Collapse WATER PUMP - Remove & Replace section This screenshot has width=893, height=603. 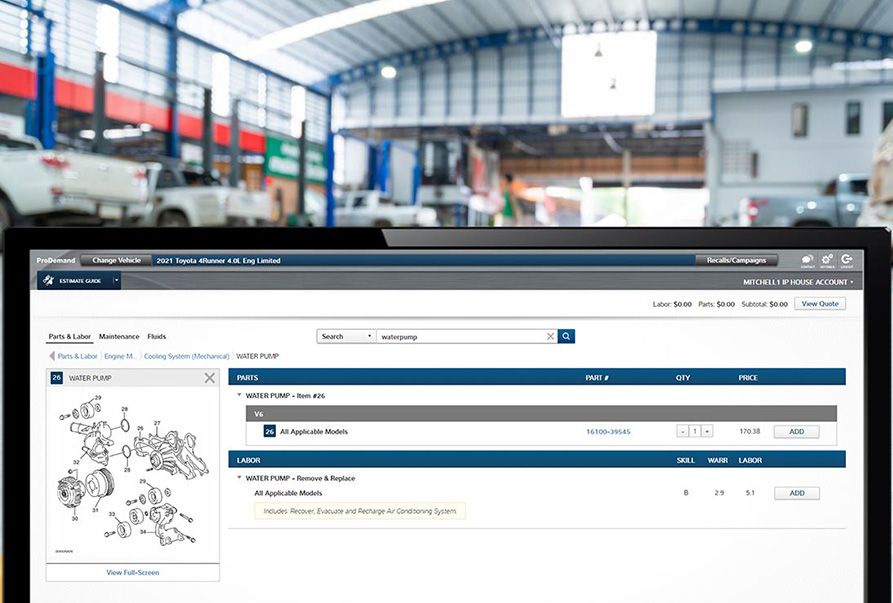239,478
